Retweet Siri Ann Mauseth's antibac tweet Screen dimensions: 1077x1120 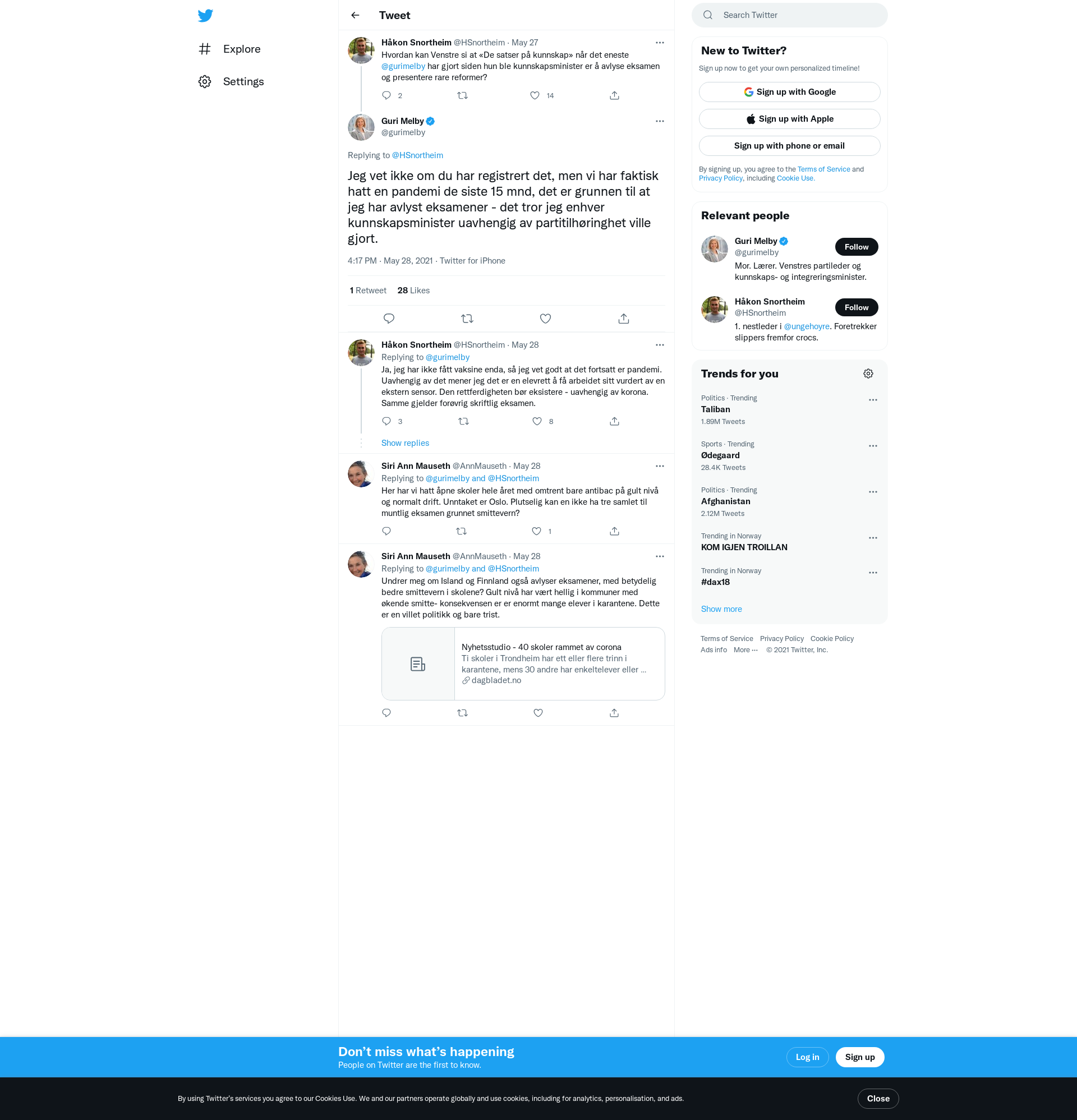461,532
